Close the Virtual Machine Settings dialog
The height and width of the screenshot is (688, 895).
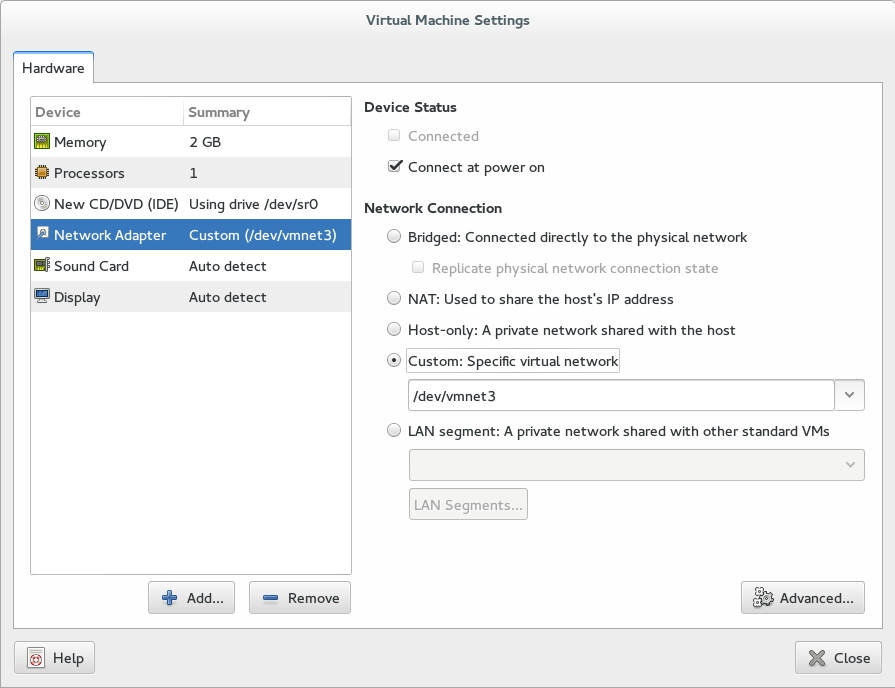[838, 658]
